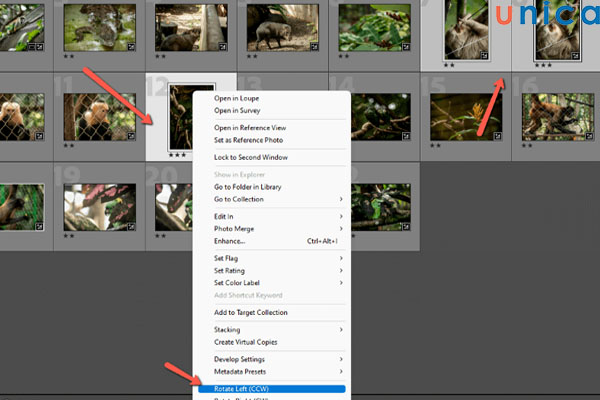Image resolution: width=600 pixels, height=400 pixels.
Task: Click the badge on cell 11 monkey photo
Action: (131, 136)
